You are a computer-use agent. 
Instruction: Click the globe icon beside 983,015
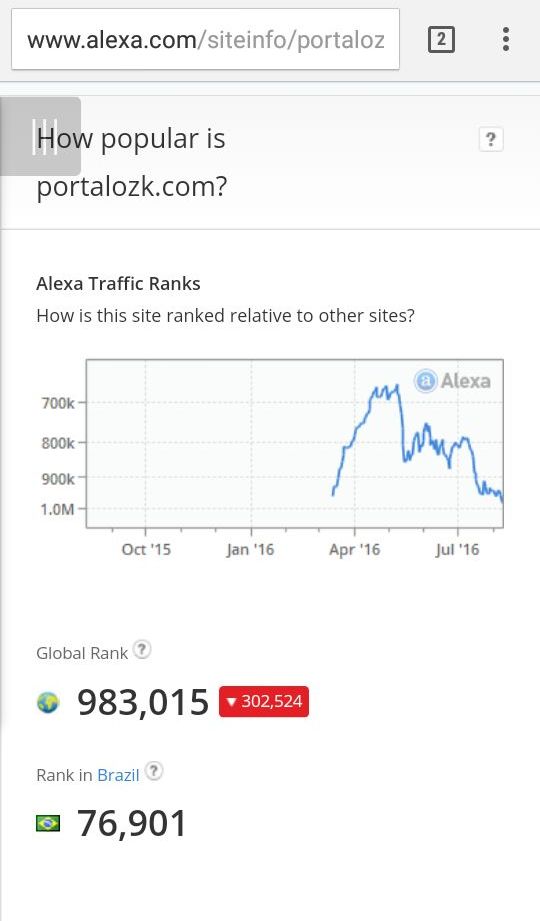(x=48, y=702)
